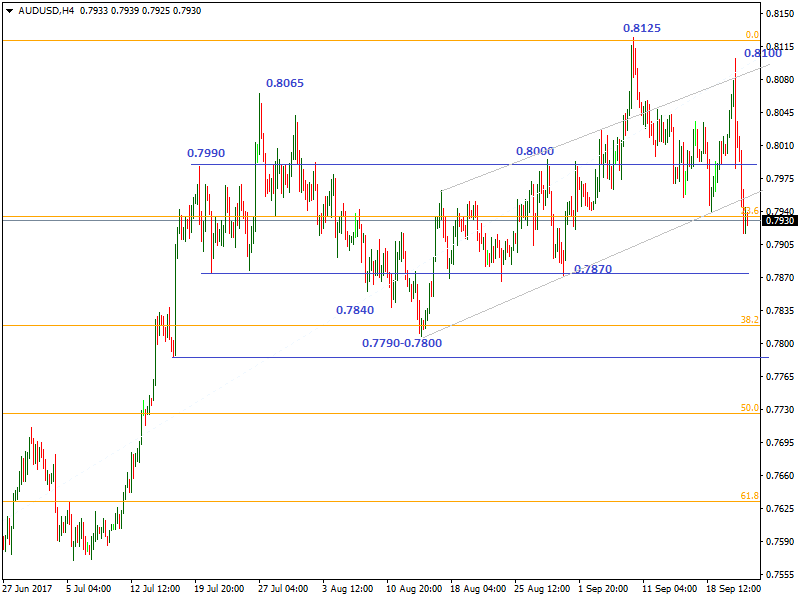The height and width of the screenshot is (600, 800).
Task: Select the 0.7840 price annotation
Action: coord(355,310)
